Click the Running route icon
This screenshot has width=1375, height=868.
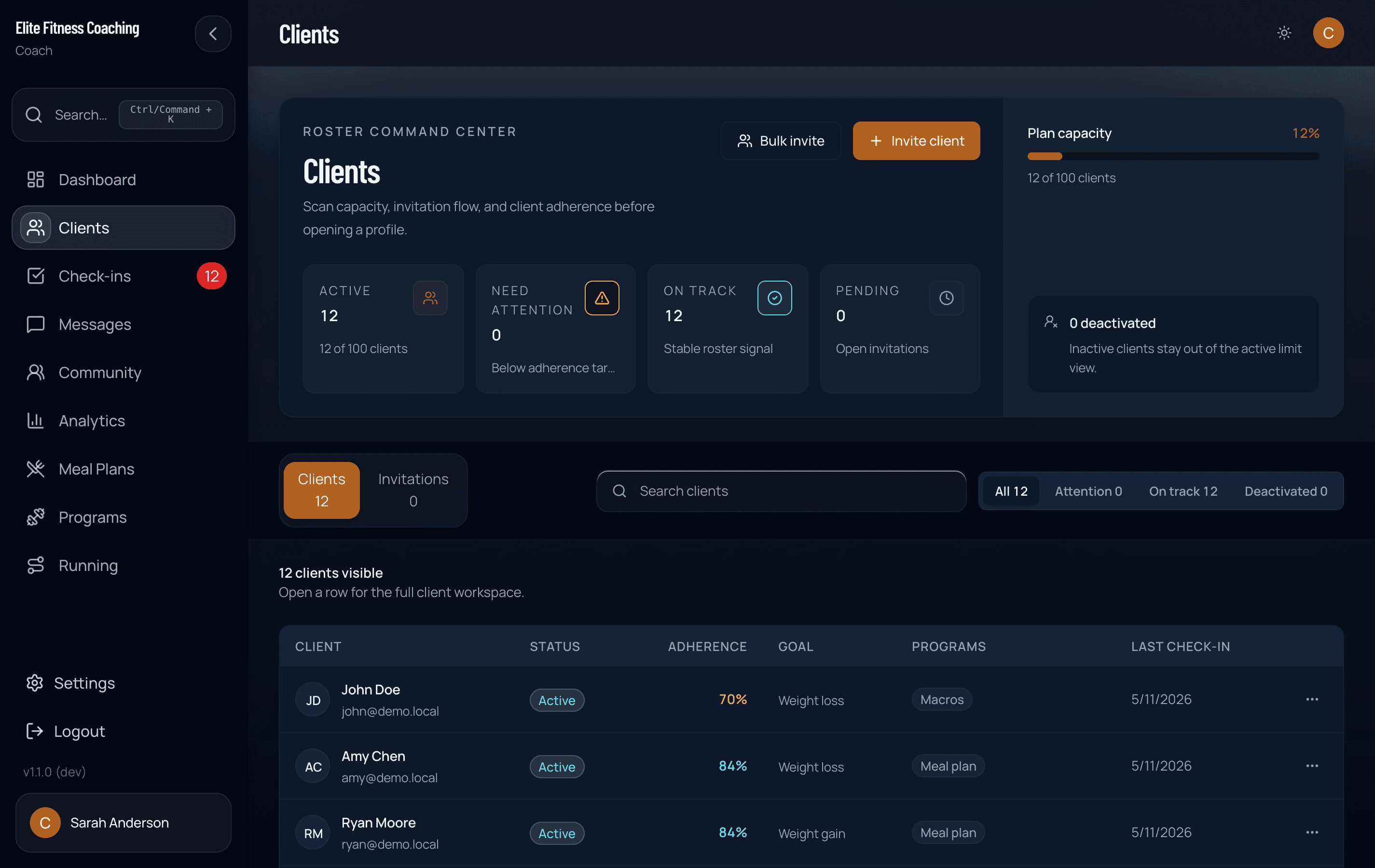pyautogui.click(x=35, y=566)
